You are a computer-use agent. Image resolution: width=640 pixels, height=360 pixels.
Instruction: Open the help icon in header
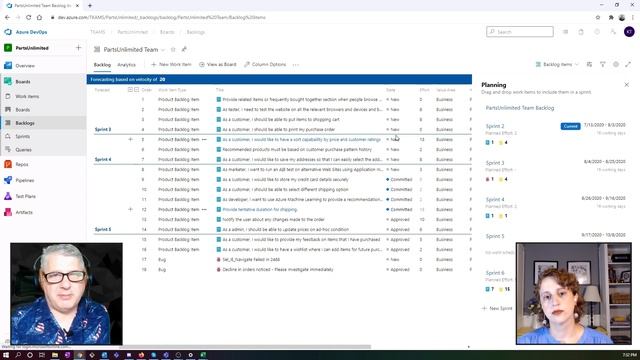597,32
